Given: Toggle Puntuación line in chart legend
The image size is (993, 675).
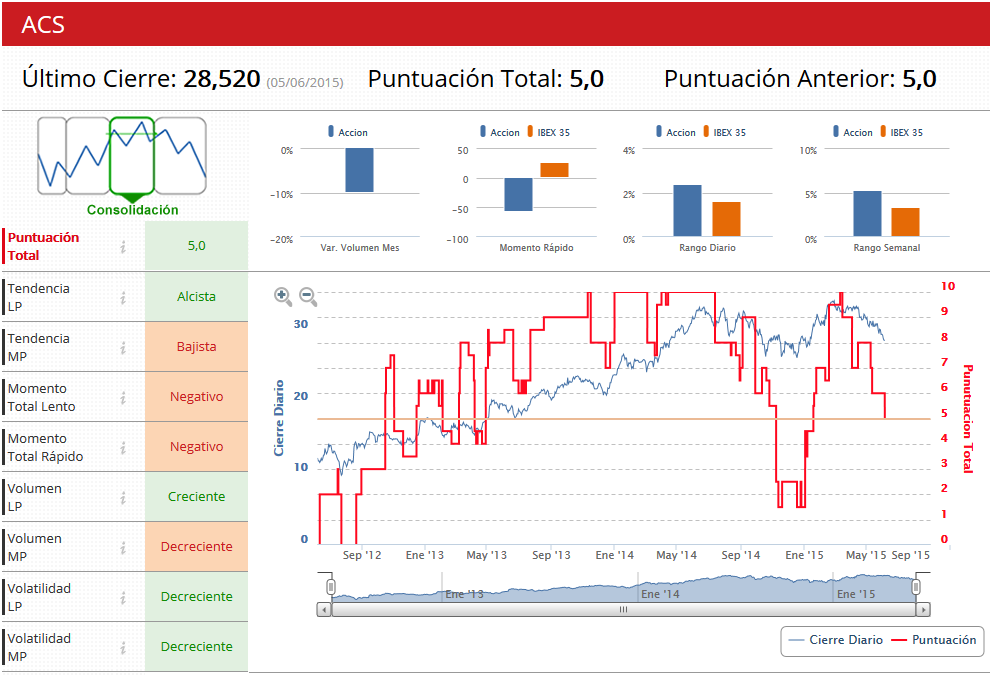Looking at the screenshot, I should [x=933, y=640].
